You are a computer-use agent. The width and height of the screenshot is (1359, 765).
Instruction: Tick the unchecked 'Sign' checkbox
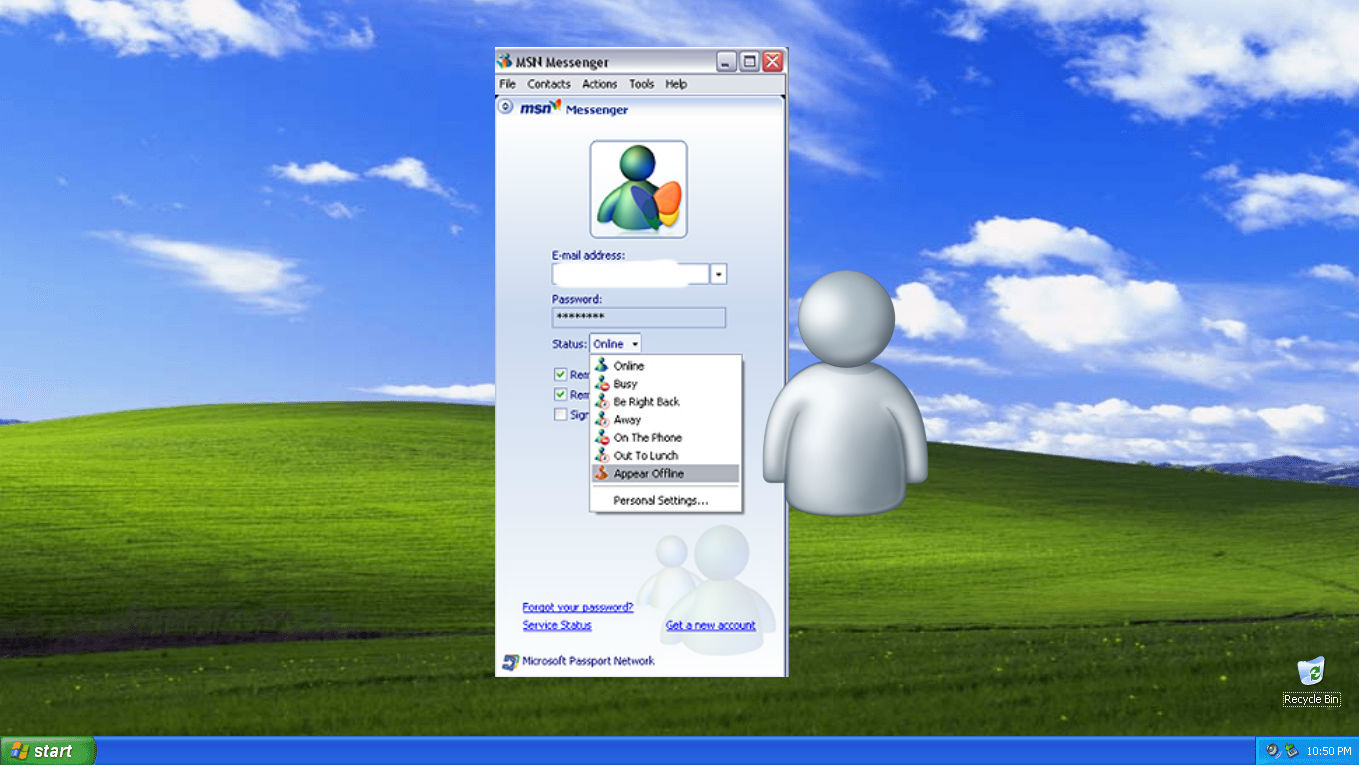point(561,414)
